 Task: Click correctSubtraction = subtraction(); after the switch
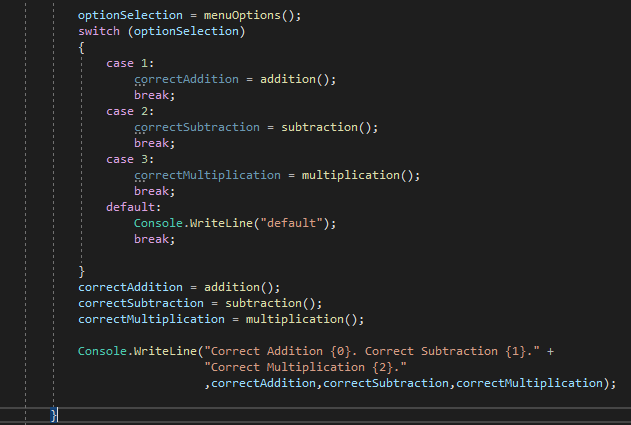(200, 303)
